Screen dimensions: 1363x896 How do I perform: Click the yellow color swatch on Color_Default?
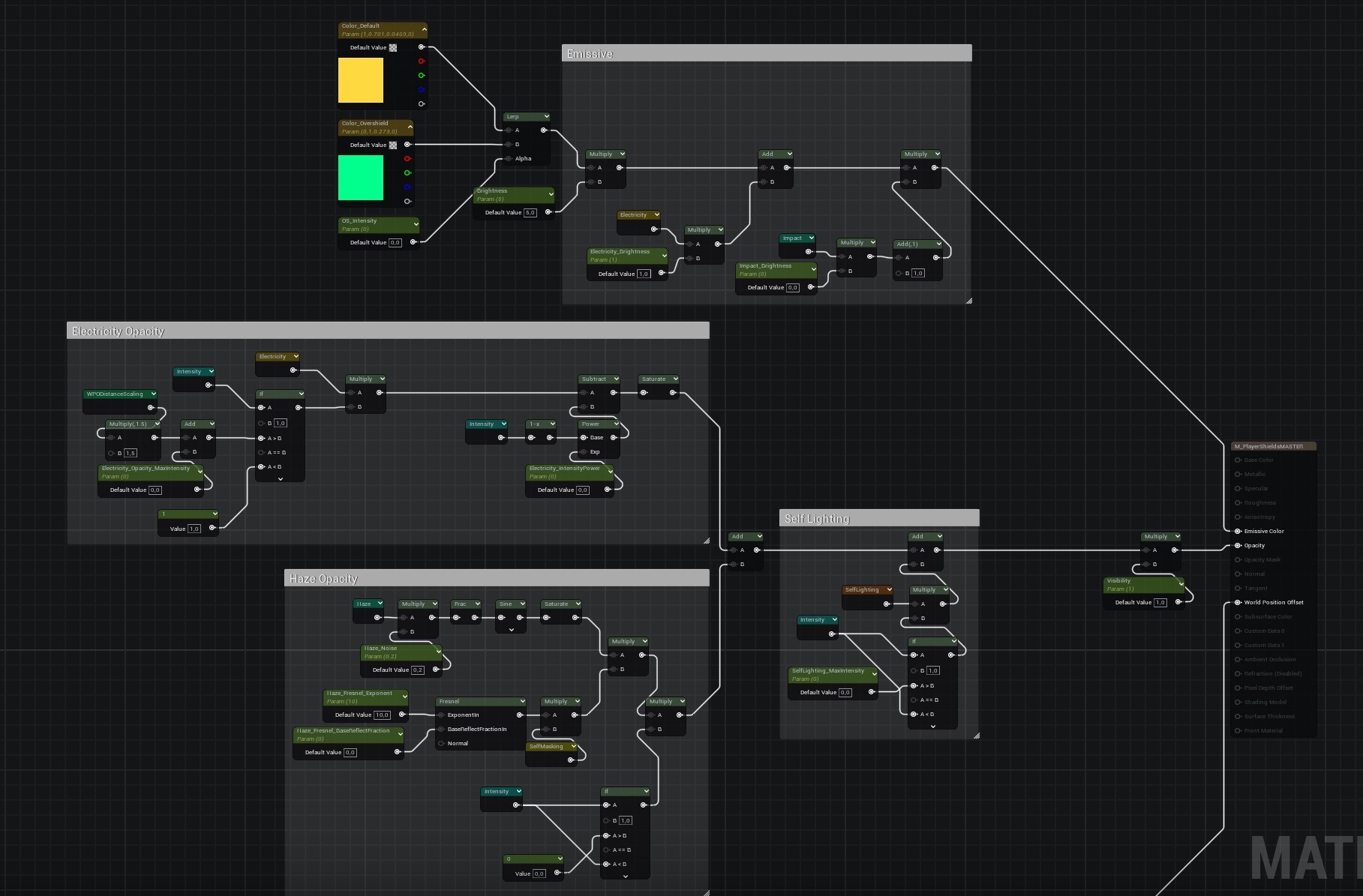362,80
